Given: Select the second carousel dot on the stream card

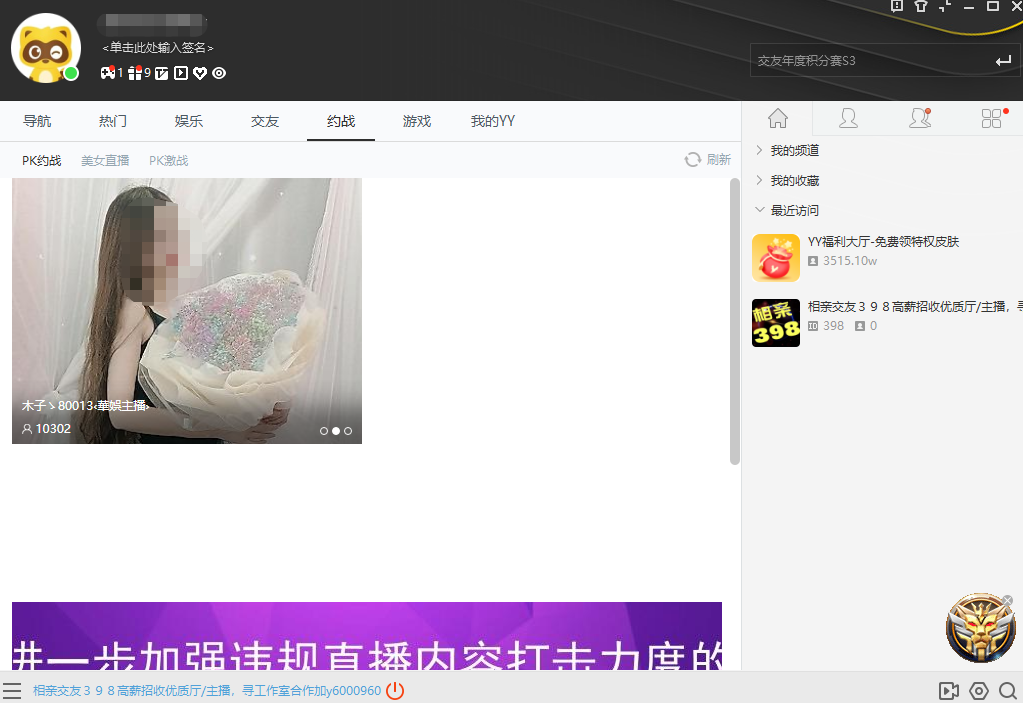Looking at the screenshot, I should [x=335, y=430].
